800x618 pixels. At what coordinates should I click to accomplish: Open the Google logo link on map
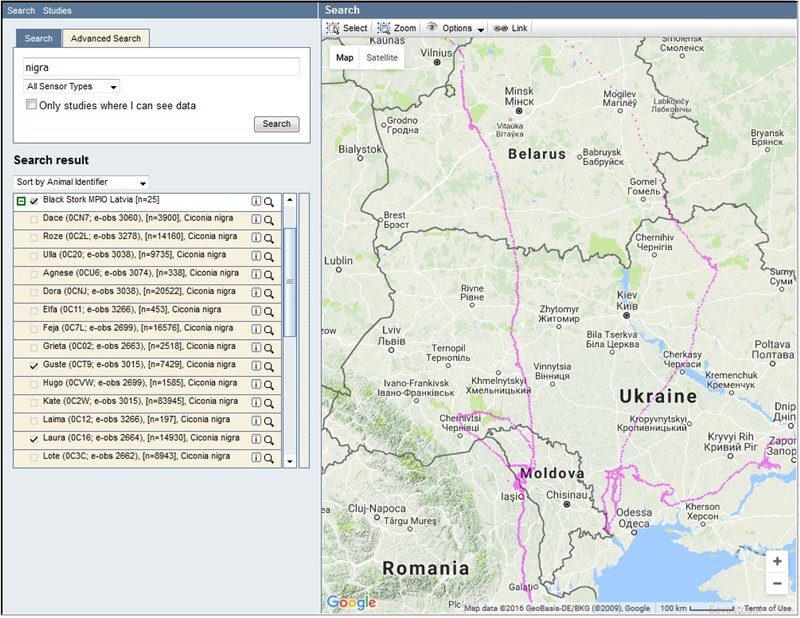tap(352, 603)
